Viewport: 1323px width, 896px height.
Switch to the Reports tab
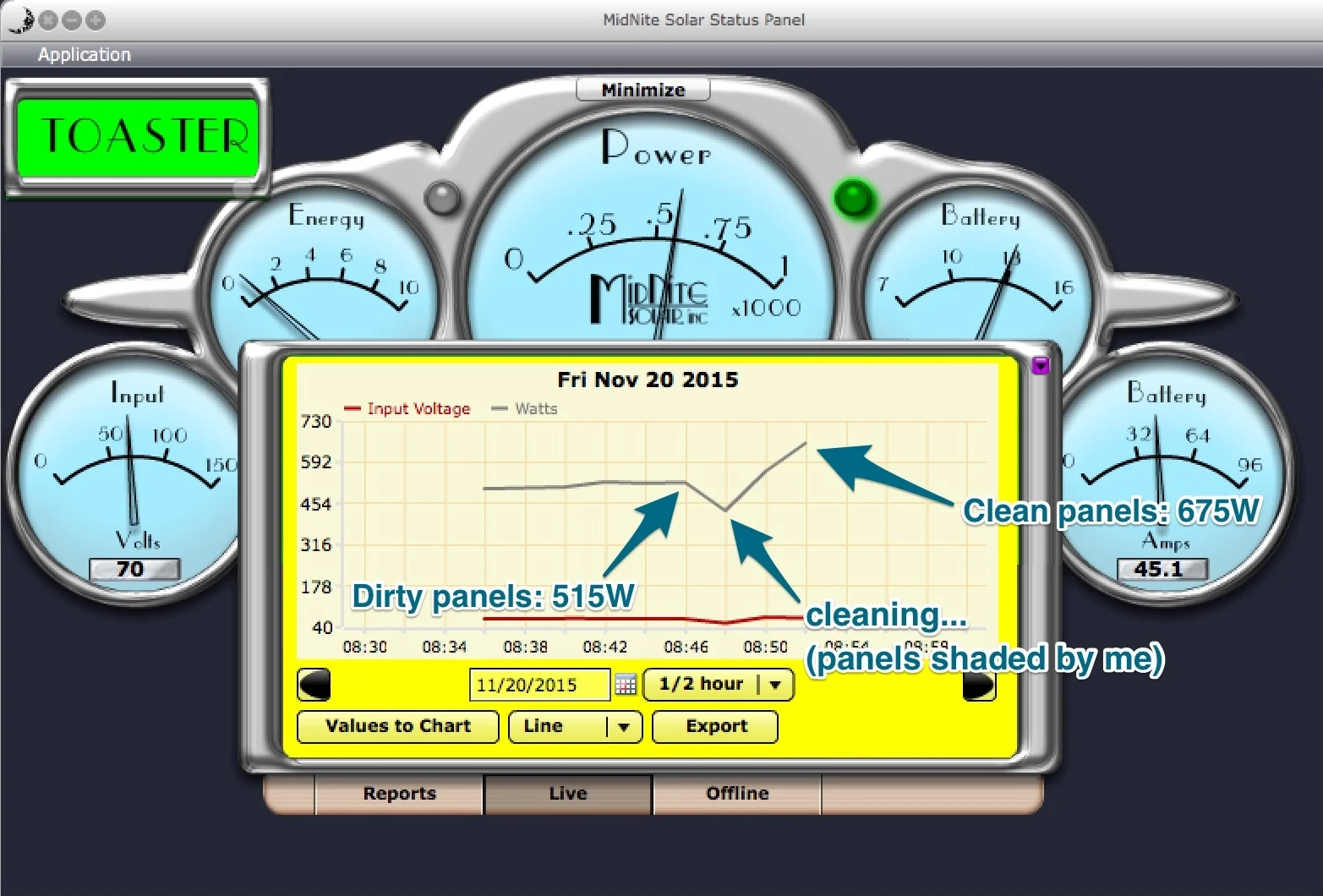click(x=399, y=794)
